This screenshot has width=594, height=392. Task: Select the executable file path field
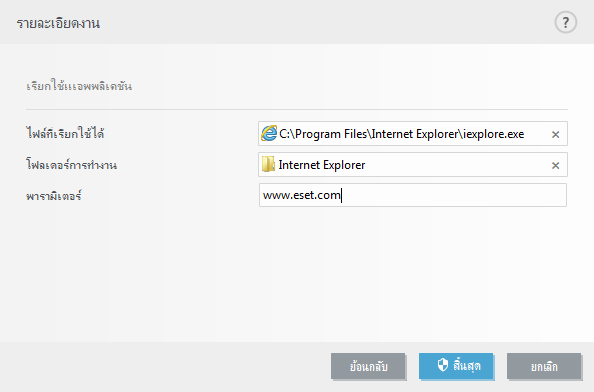413,134
